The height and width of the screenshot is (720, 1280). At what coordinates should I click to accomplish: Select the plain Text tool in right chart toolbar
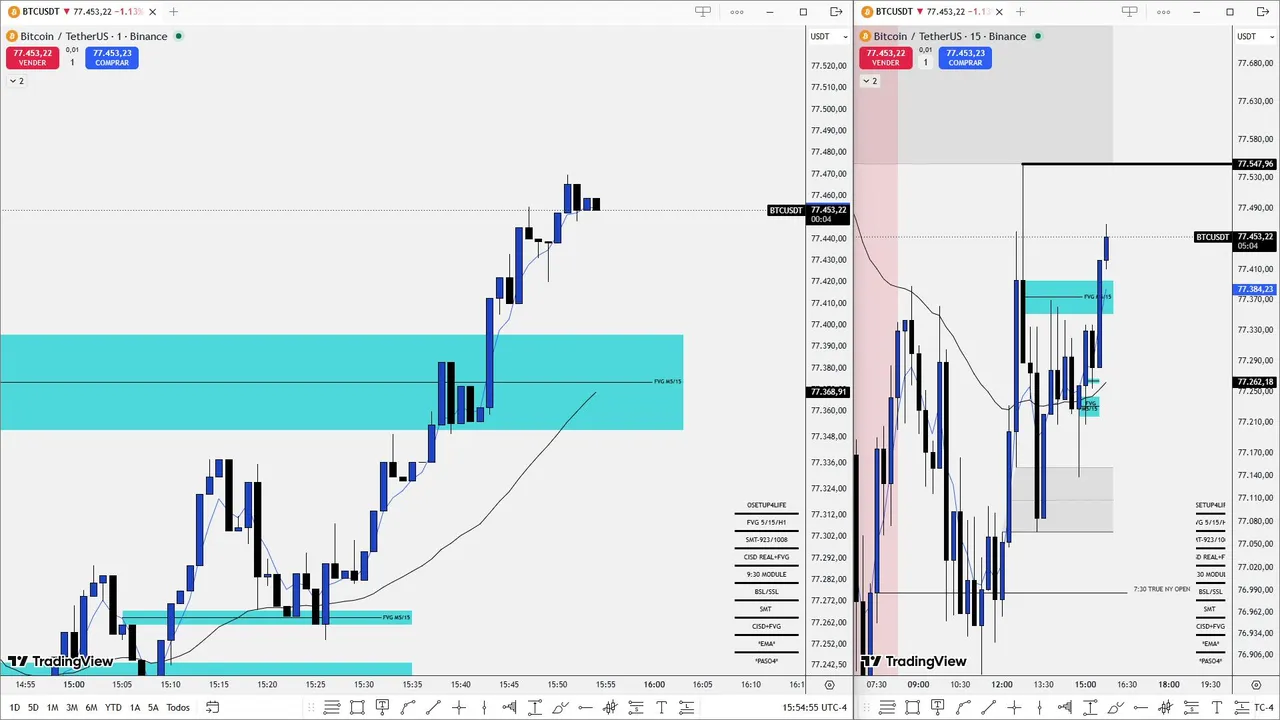[1216, 707]
